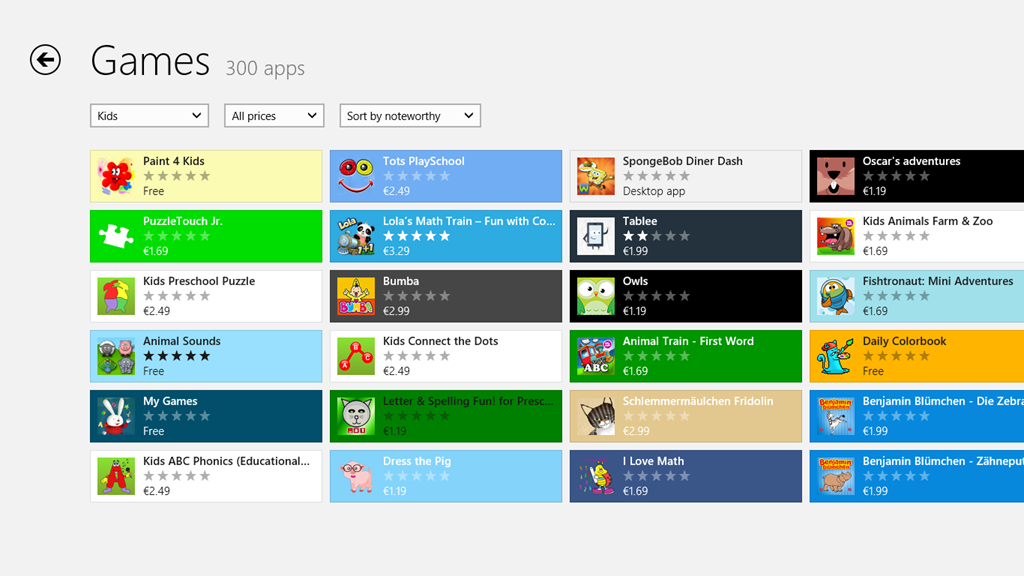Open the Sort by noteworthy dropdown
This screenshot has width=1024, height=576.
pos(410,116)
